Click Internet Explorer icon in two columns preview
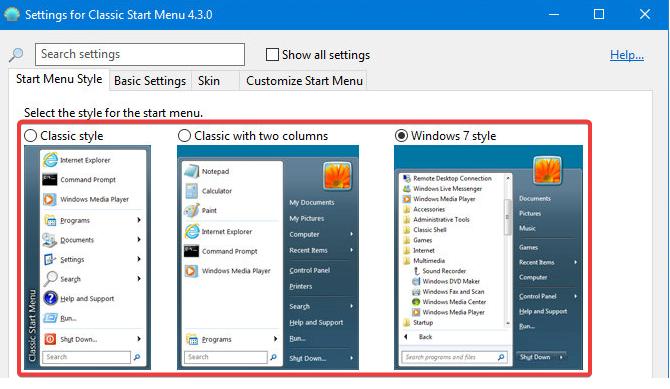This screenshot has width=670, height=389. pyautogui.click(x=192, y=231)
